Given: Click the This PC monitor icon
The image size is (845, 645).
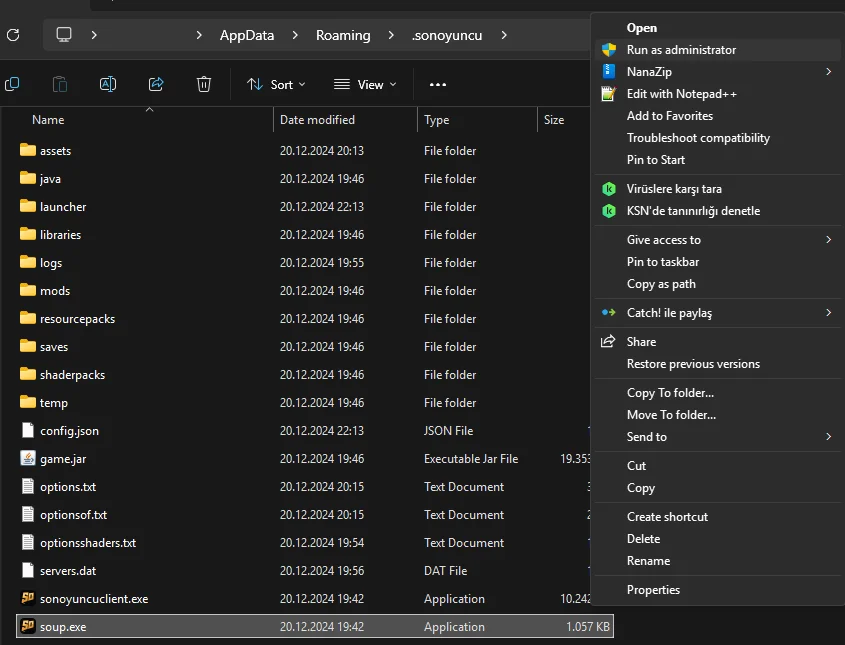Looking at the screenshot, I should coord(64,35).
